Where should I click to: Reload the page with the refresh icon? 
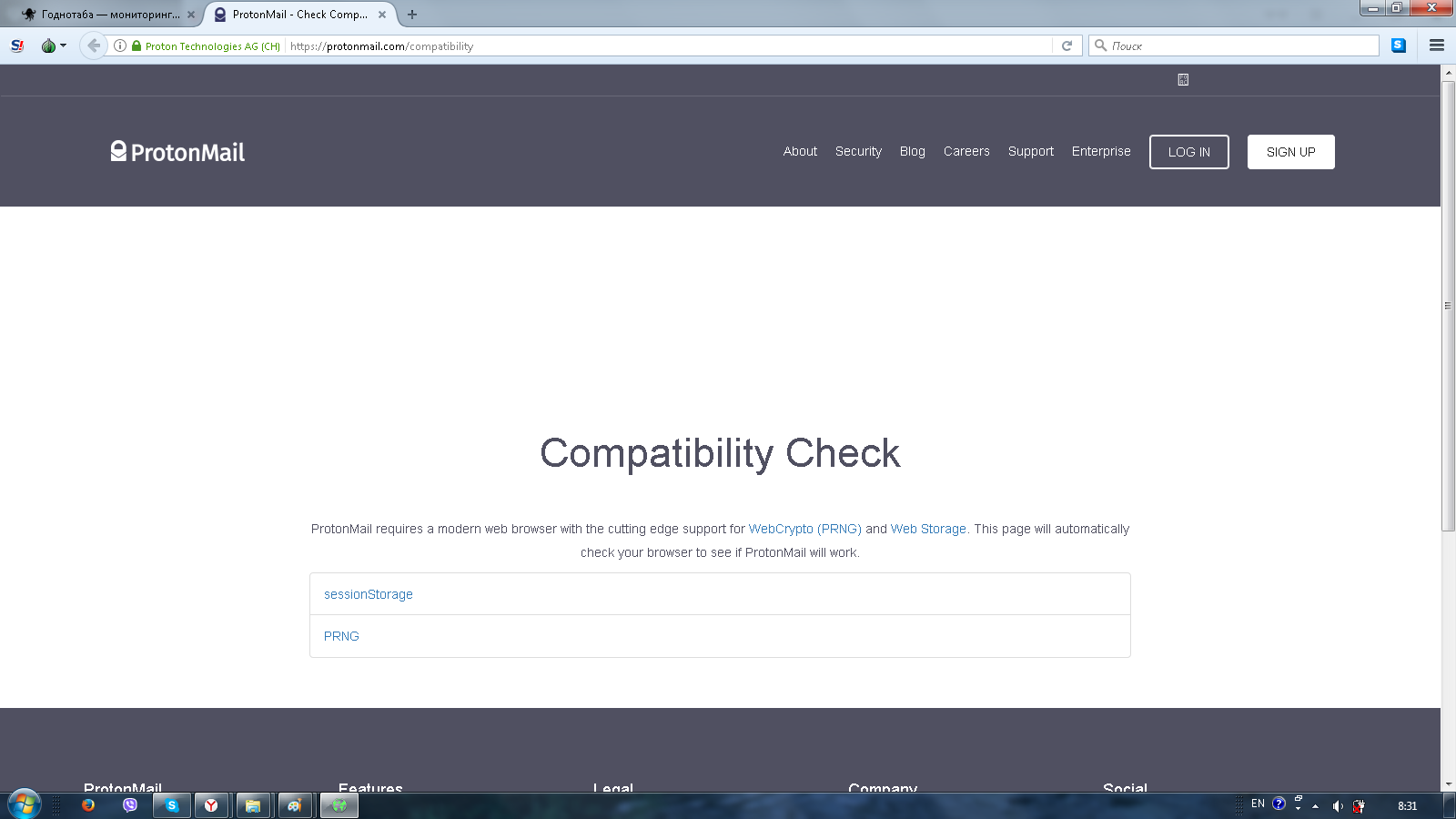tap(1067, 45)
